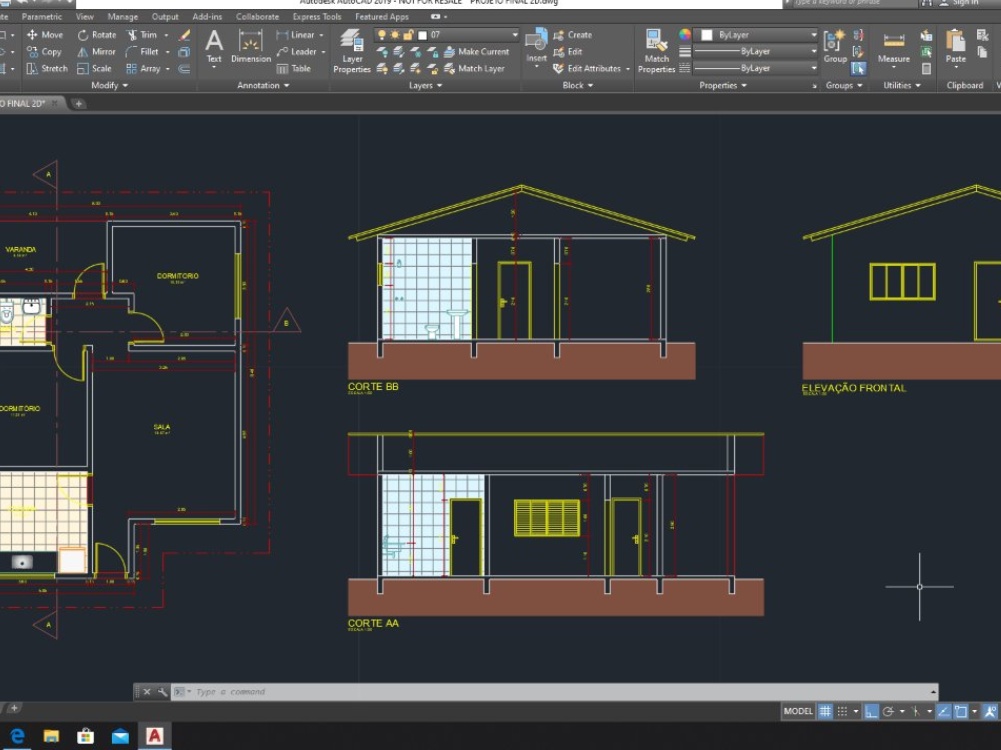Click the ByLayer color swatch in Properties
Viewport: 1001px width, 750px height.
tap(707, 33)
